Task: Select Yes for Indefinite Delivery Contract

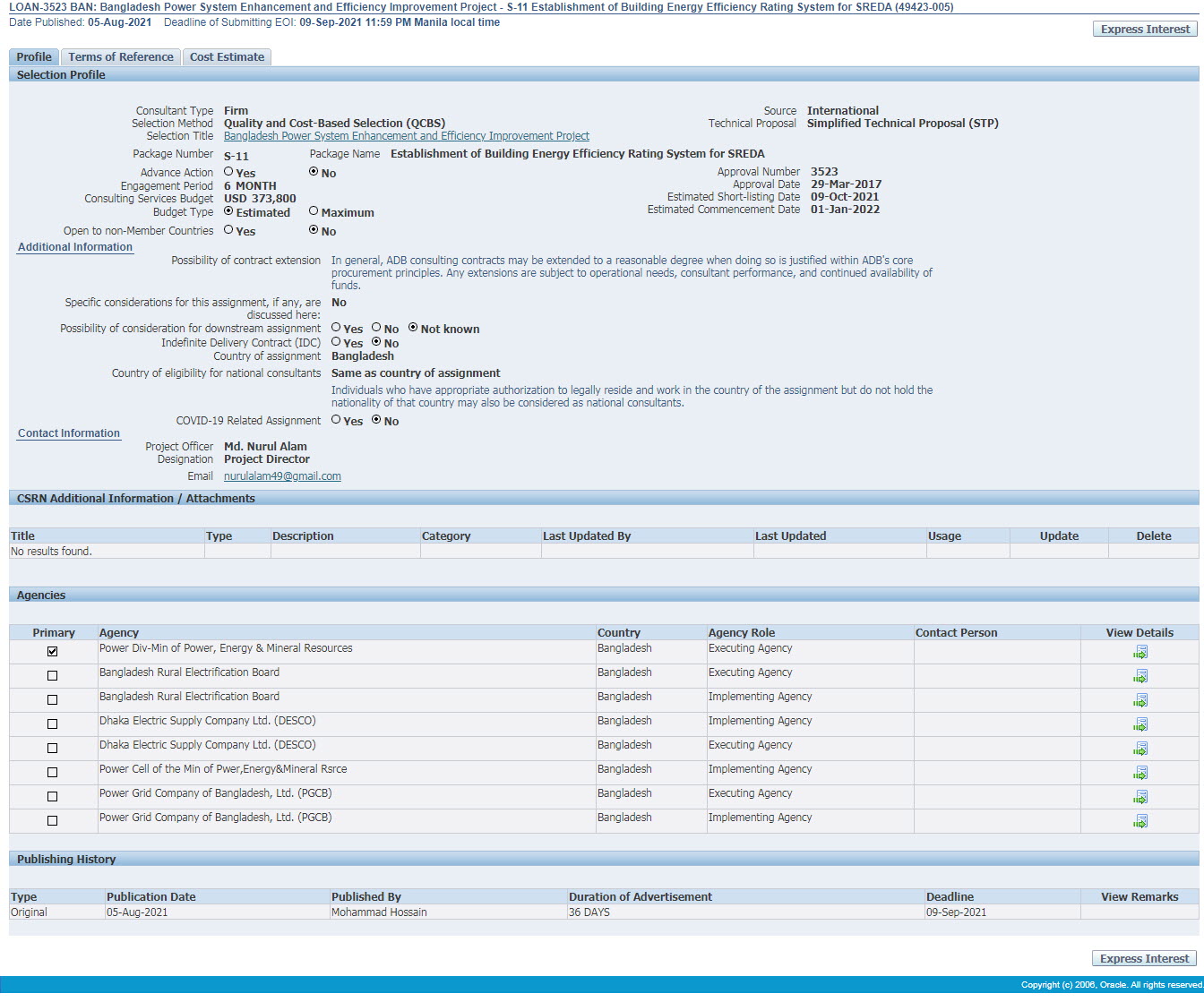Action: coord(336,342)
